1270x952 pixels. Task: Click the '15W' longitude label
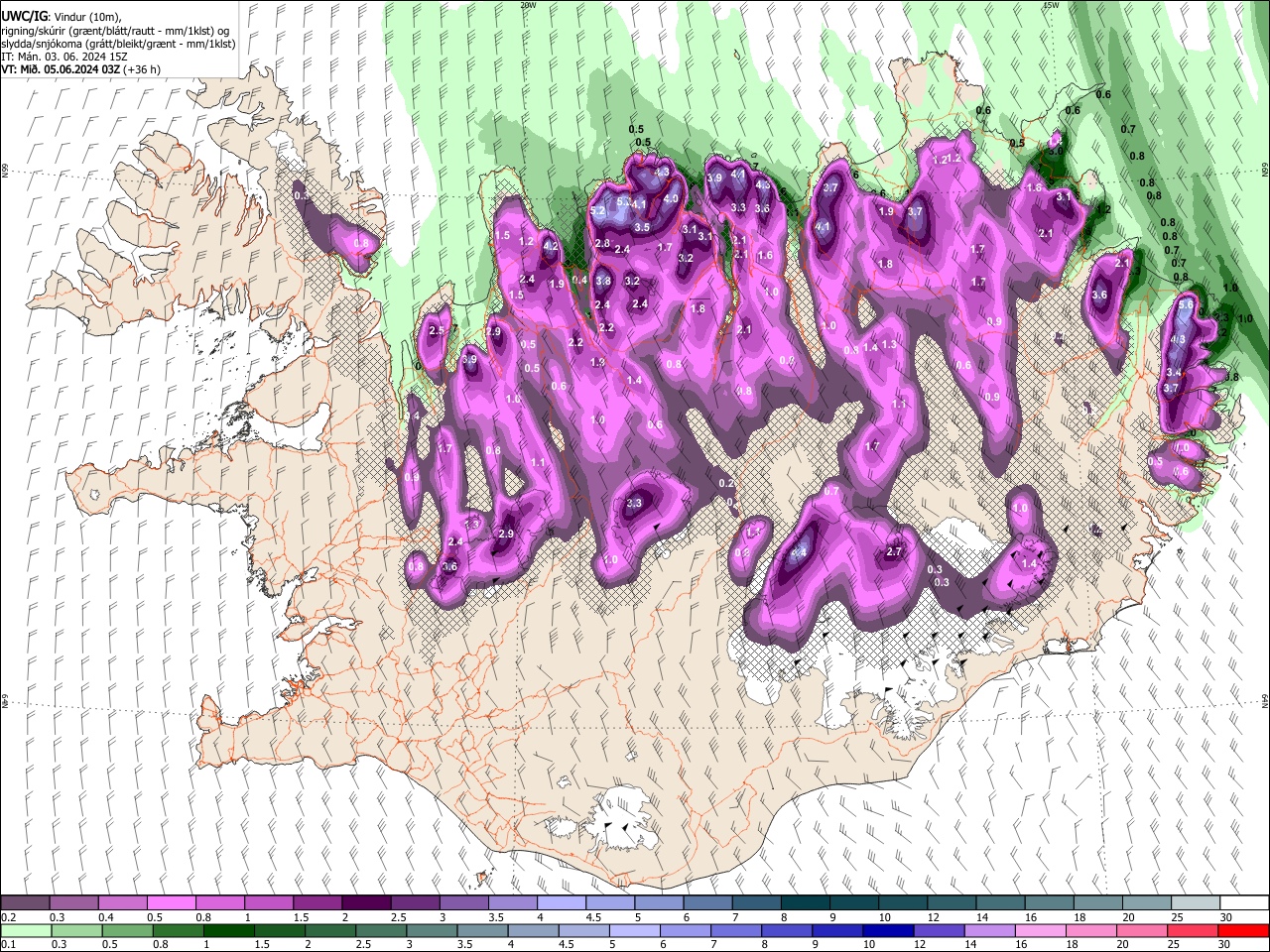1050,5
